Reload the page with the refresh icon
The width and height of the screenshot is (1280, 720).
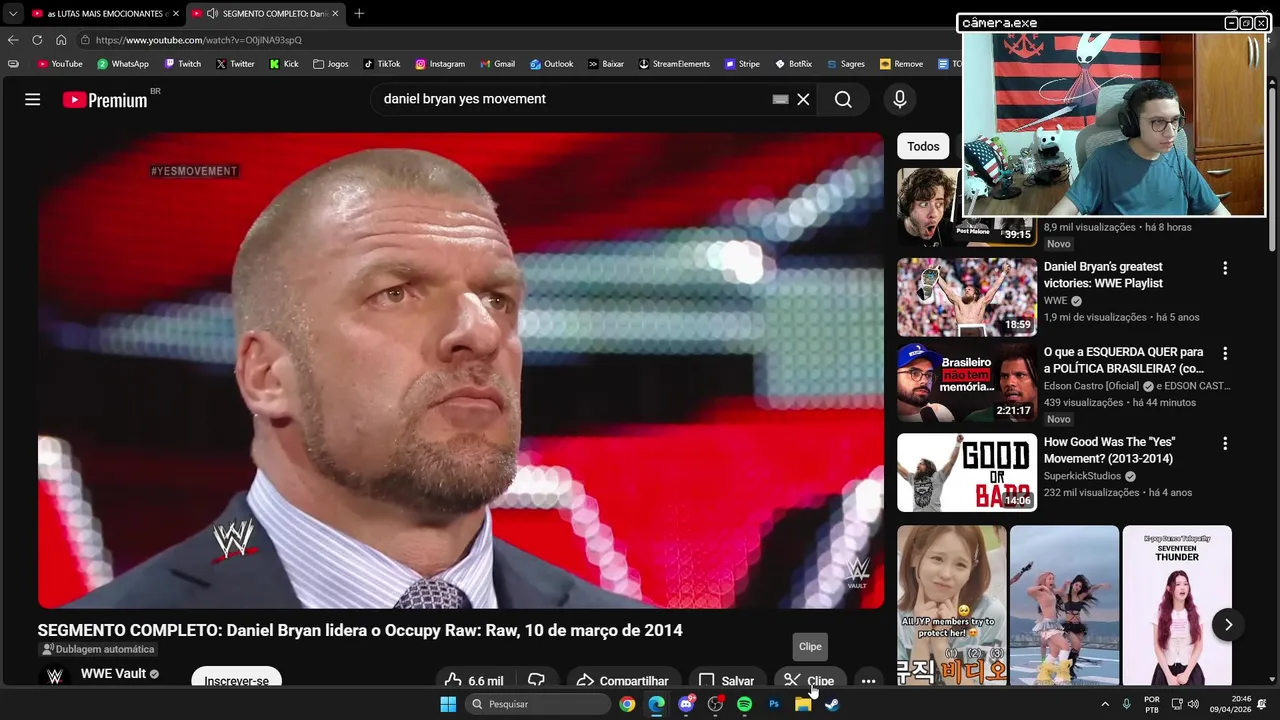click(x=37, y=40)
